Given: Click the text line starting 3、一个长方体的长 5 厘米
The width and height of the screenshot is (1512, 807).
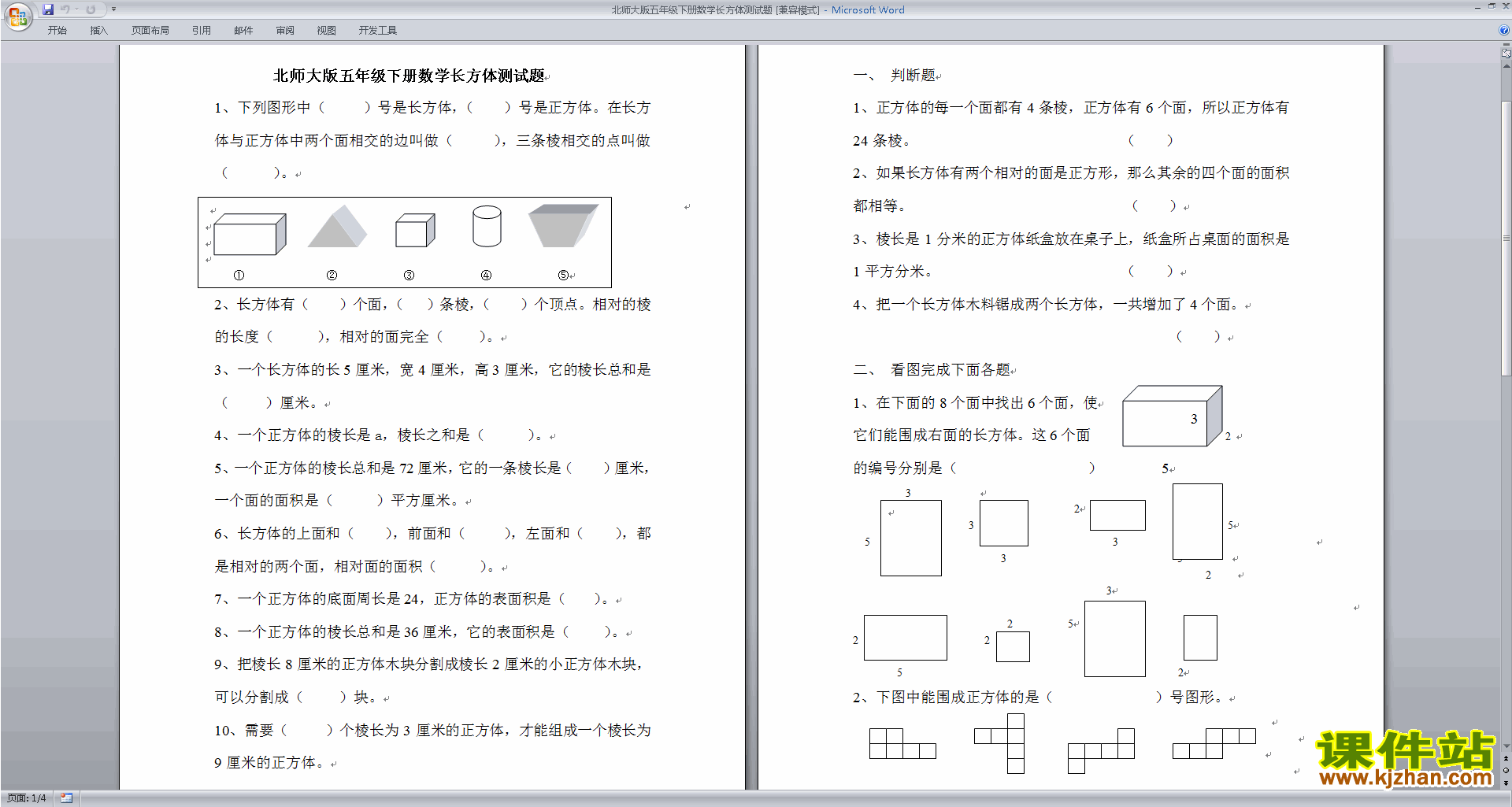Looking at the screenshot, I should 432,370.
